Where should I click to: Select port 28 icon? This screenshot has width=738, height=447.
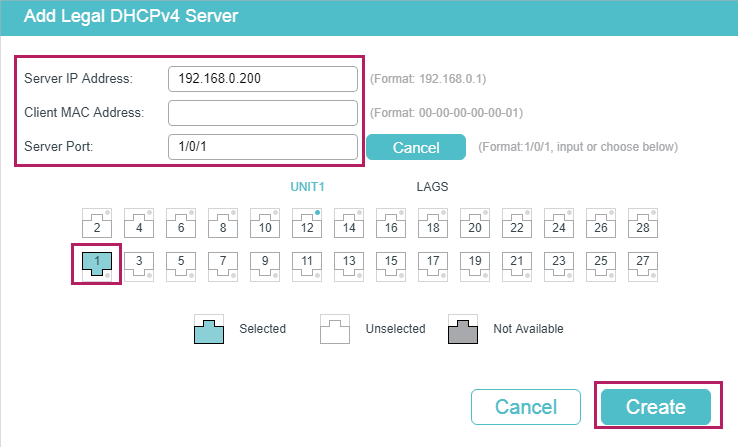tap(643, 223)
